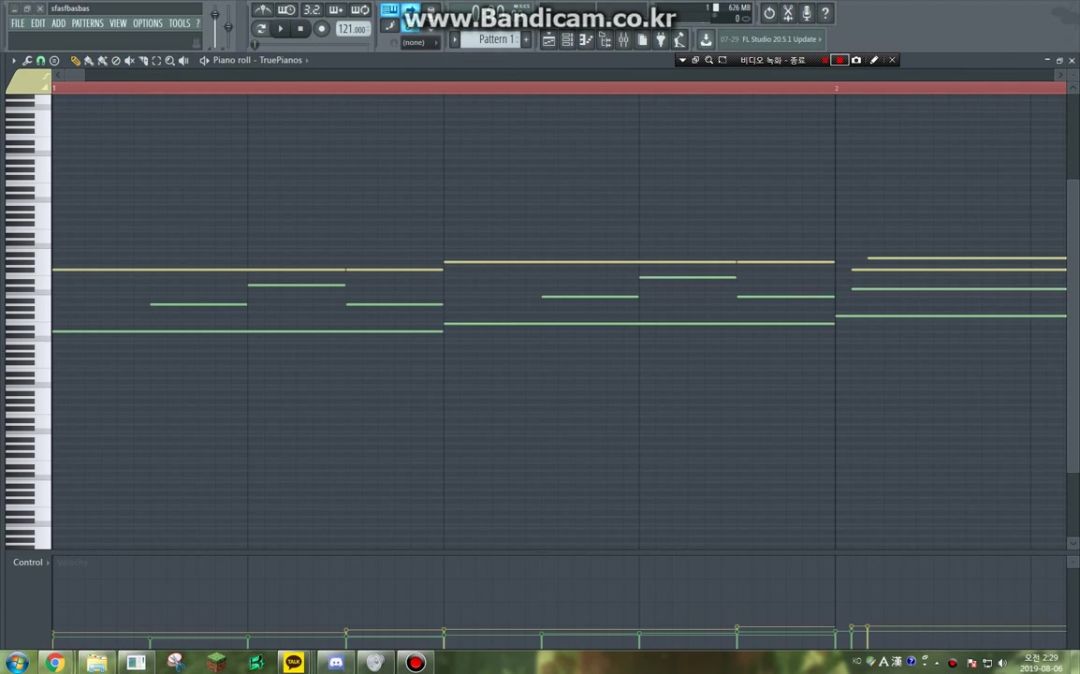Click the piano roll zoom magnifier tool

[x=170, y=61]
